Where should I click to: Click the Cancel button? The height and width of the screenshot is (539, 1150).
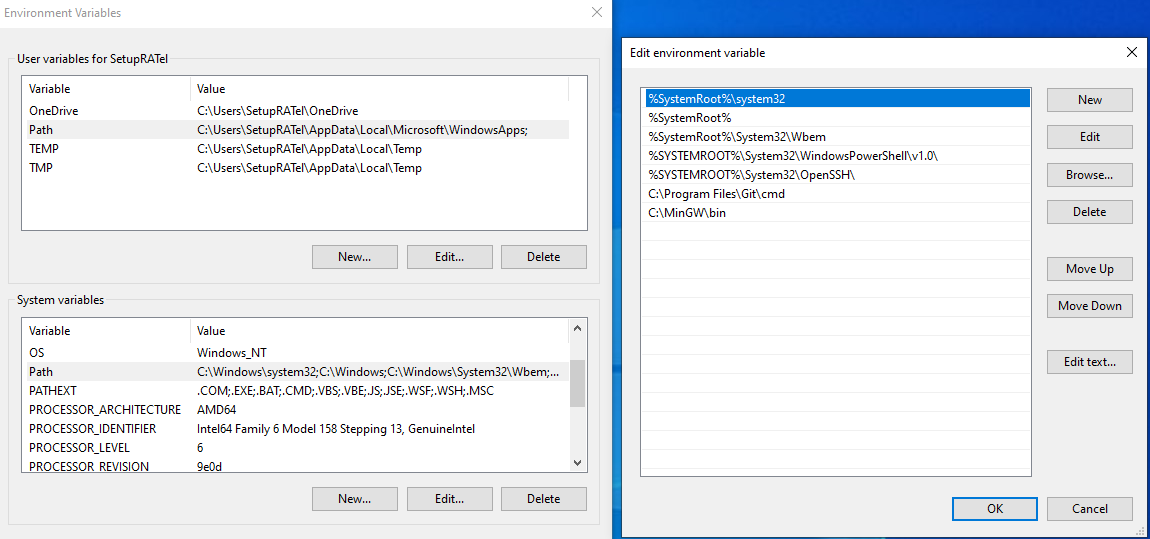[1089, 508]
